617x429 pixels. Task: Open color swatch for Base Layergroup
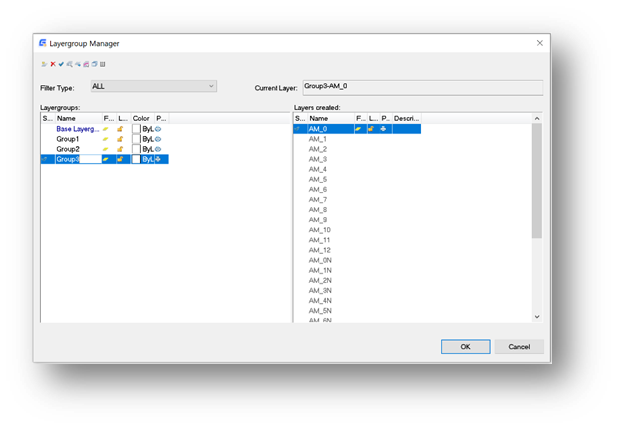click(x=136, y=129)
